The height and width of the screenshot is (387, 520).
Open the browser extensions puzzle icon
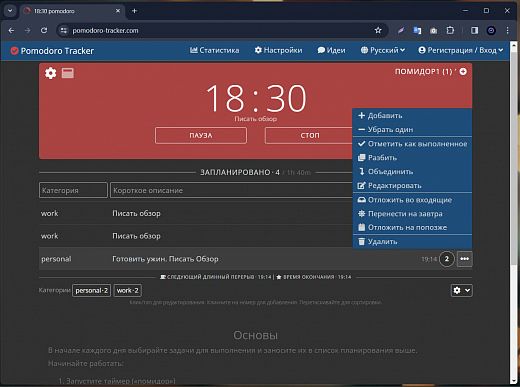click(x=450, y=30)
